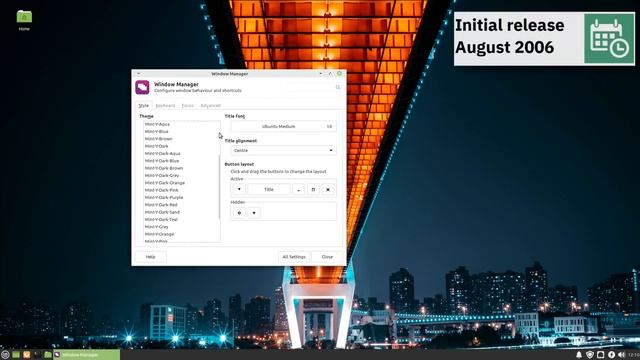Open the file manager panel launcher
This screenshot has height=360, width=640.
point(48,355)
